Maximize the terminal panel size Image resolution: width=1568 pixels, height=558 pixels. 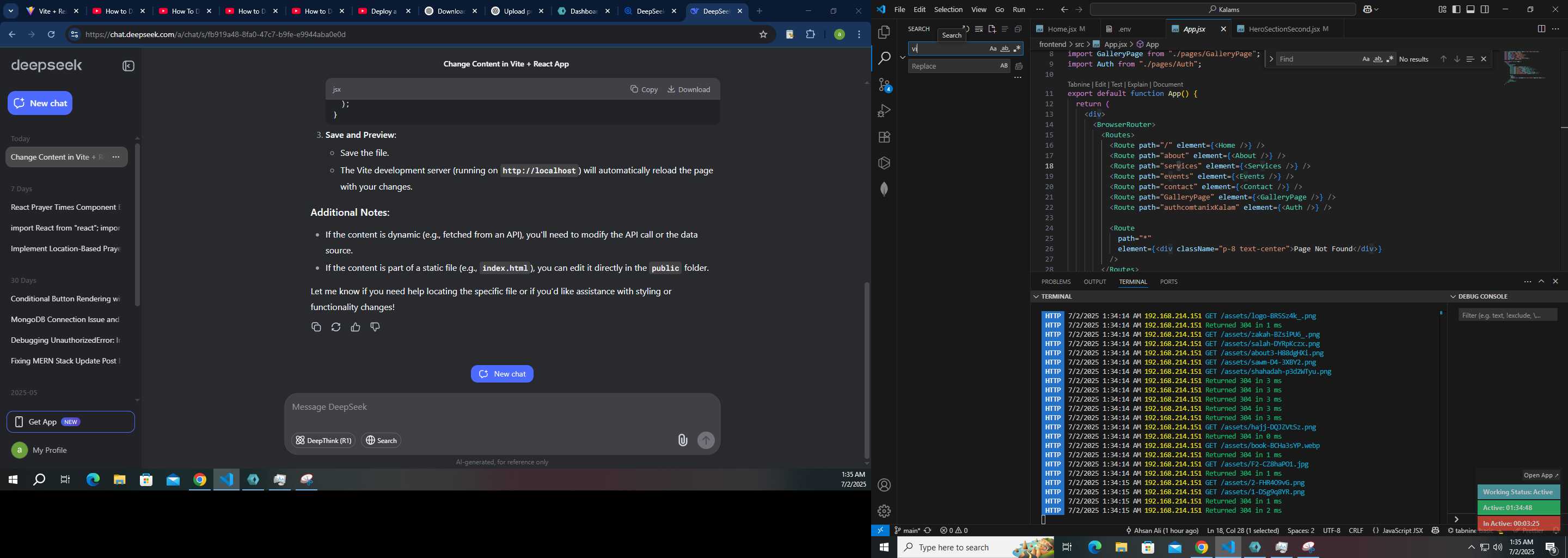[x=1541, y=282]
